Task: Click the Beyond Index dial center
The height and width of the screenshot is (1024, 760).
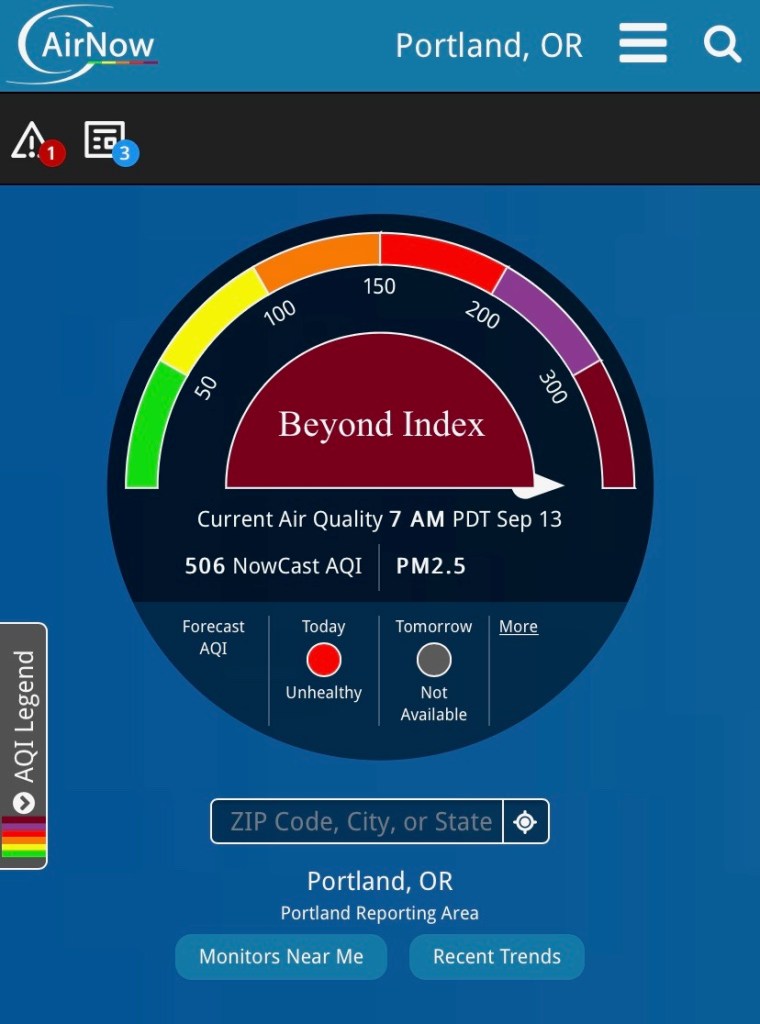Action: point(380,423)
